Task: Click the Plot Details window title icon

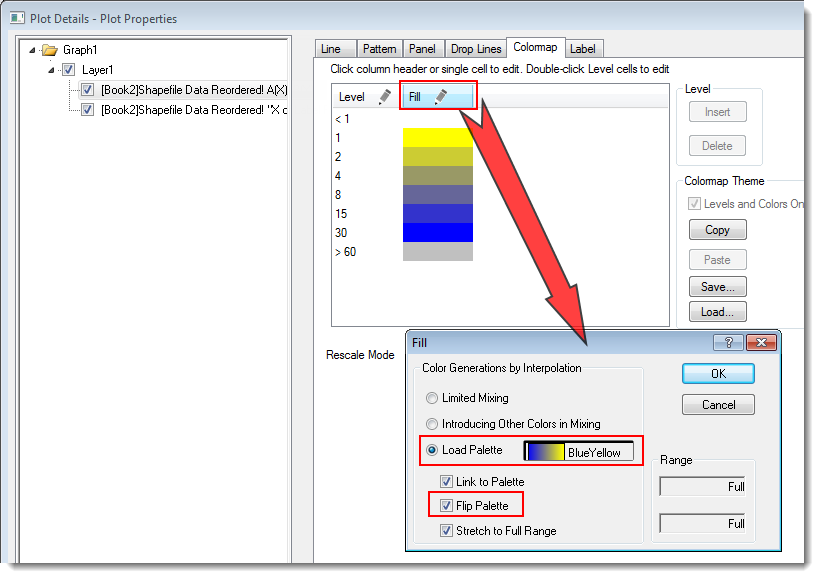Action: 17,17
